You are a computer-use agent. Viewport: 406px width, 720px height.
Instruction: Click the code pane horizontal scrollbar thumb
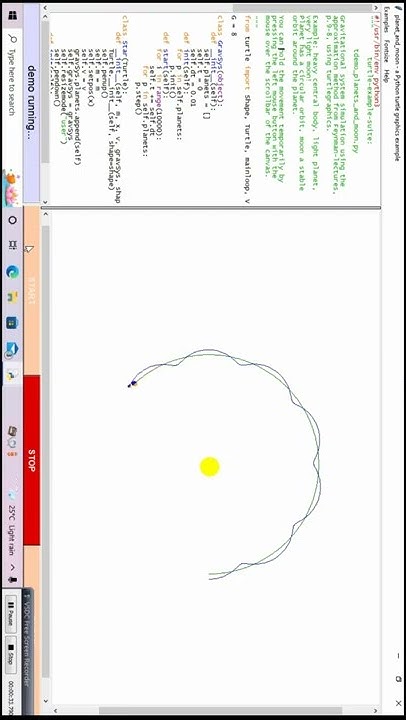(x=45, y=92)
